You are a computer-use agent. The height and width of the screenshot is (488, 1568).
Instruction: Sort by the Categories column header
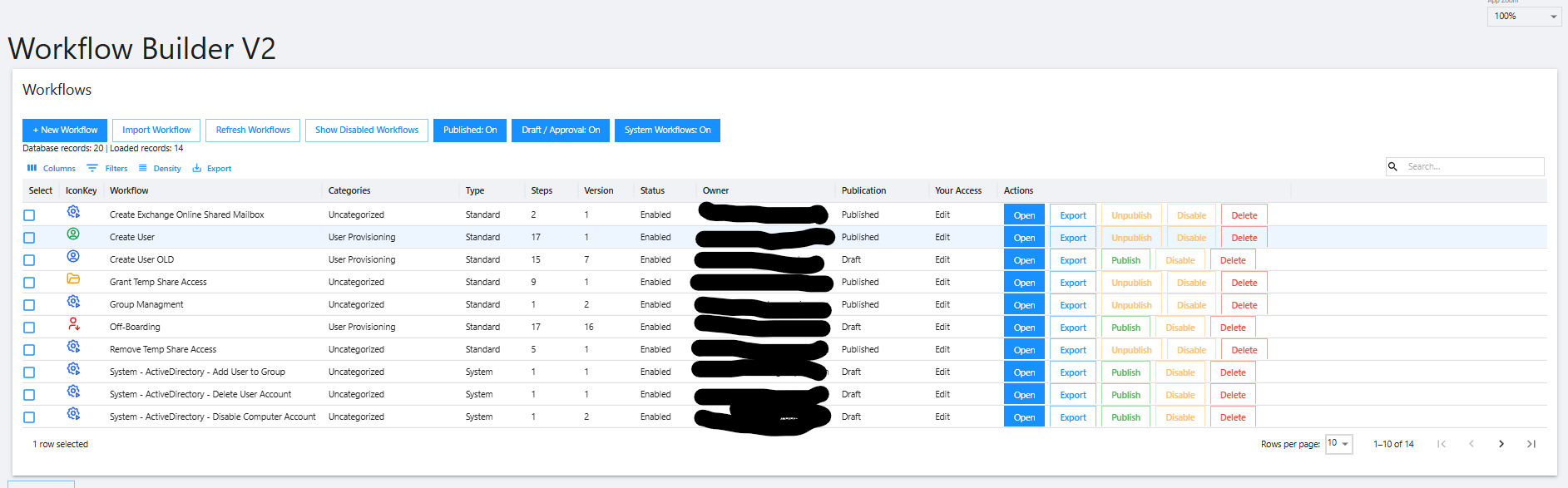pyautogui.click(x=349, y=190)
